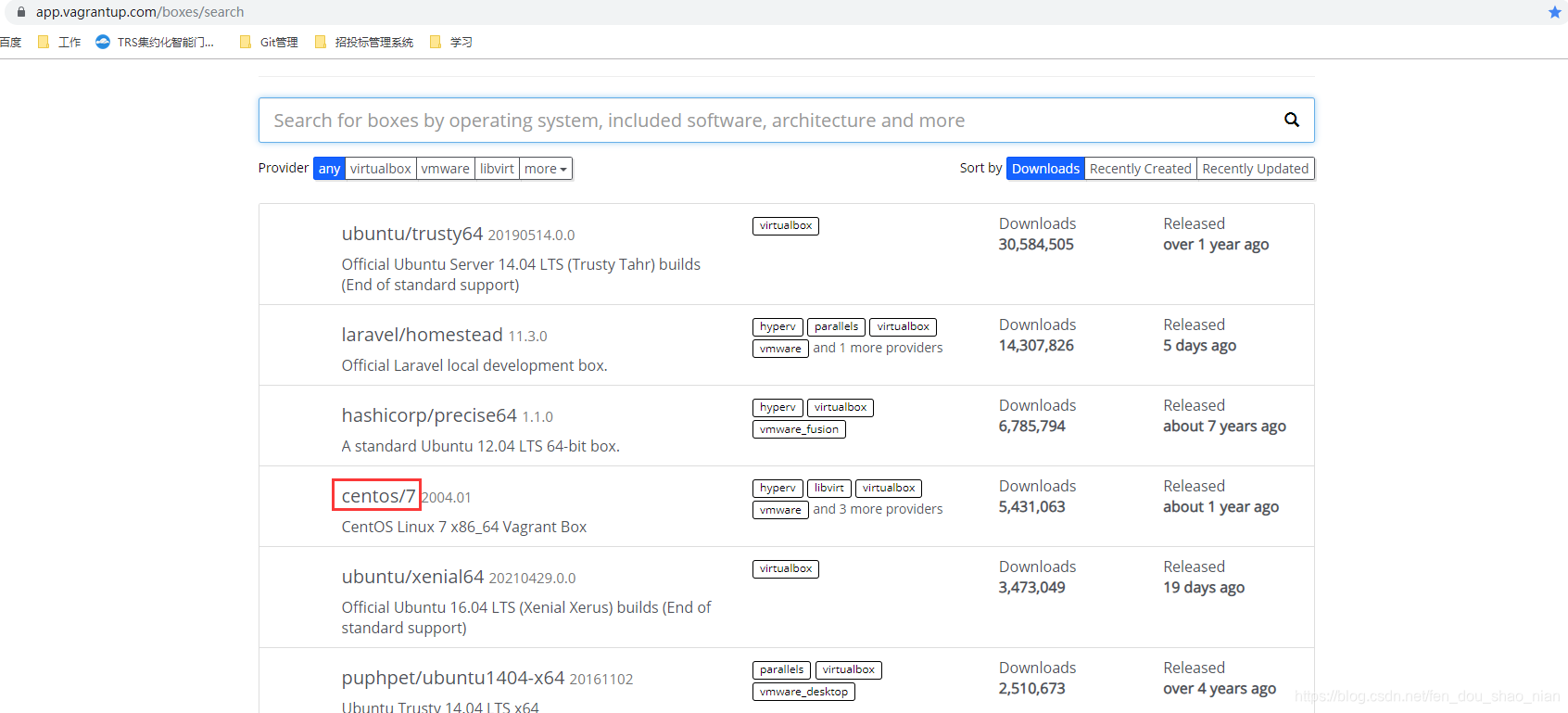Open the laravel/homestead box

422,335
